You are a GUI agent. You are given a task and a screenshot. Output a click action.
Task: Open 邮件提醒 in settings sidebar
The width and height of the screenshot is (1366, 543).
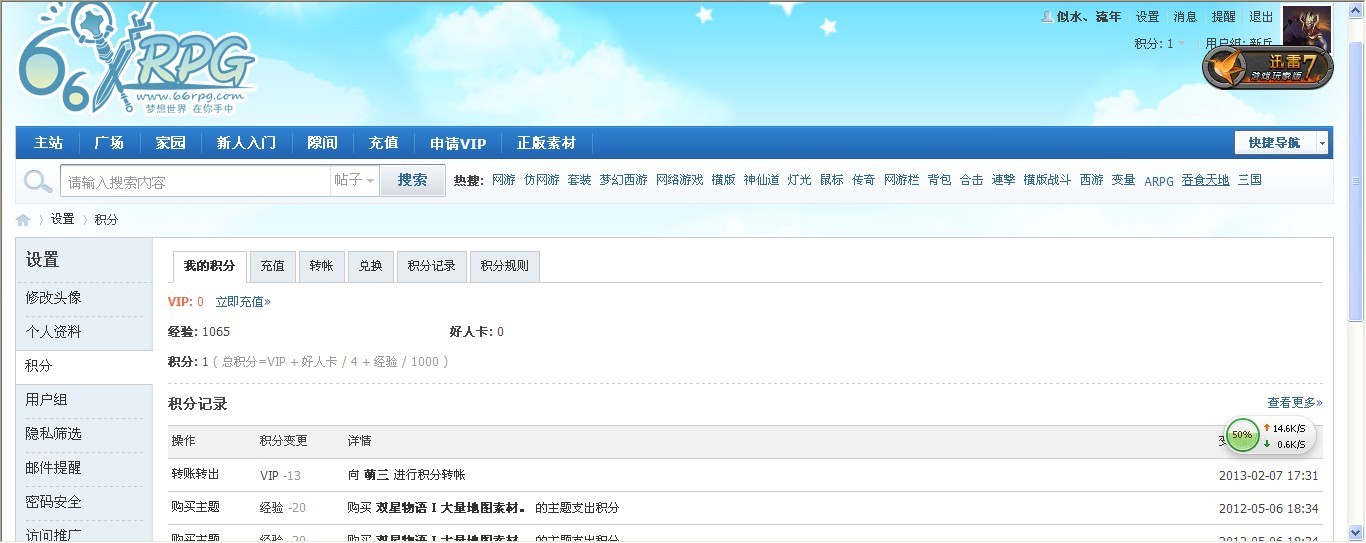(54, 468)
